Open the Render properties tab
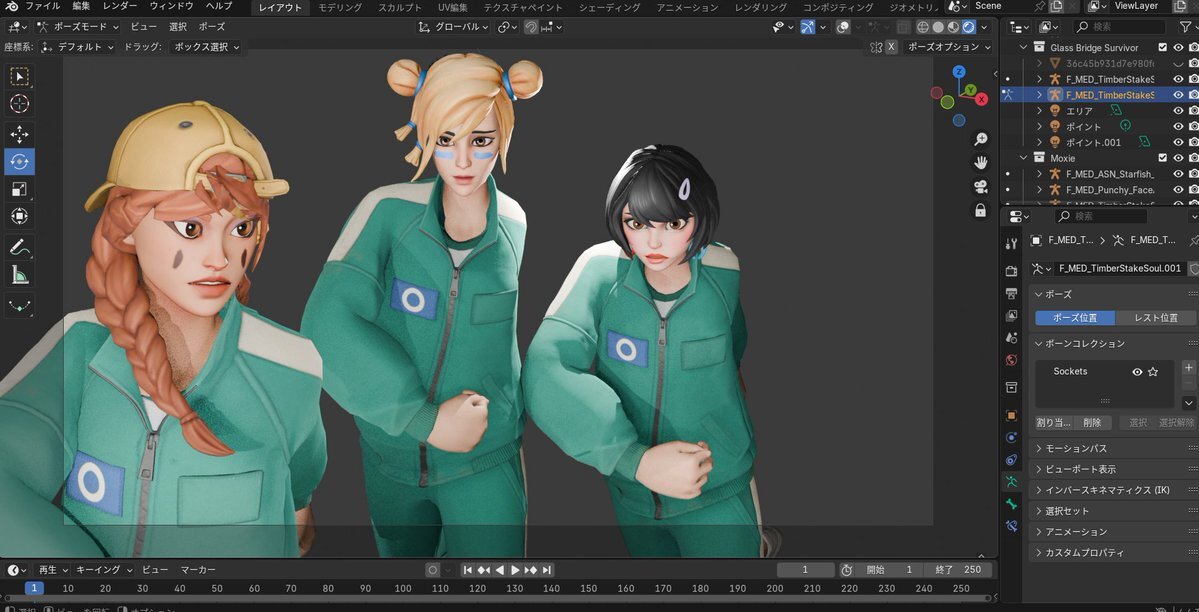1199x612 pixels. coord(1012,270)
